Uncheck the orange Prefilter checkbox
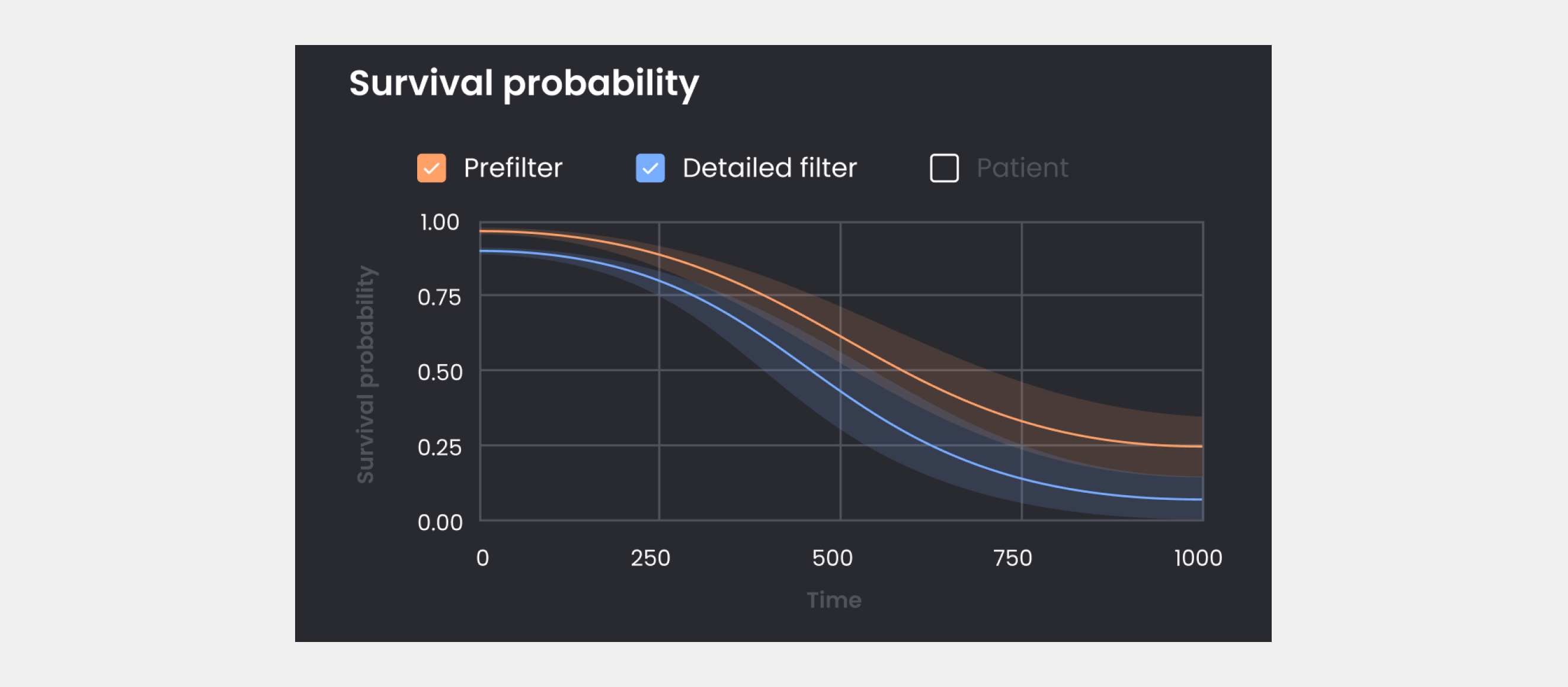This screenshot has width=1568, height=687. click(431, 168)
